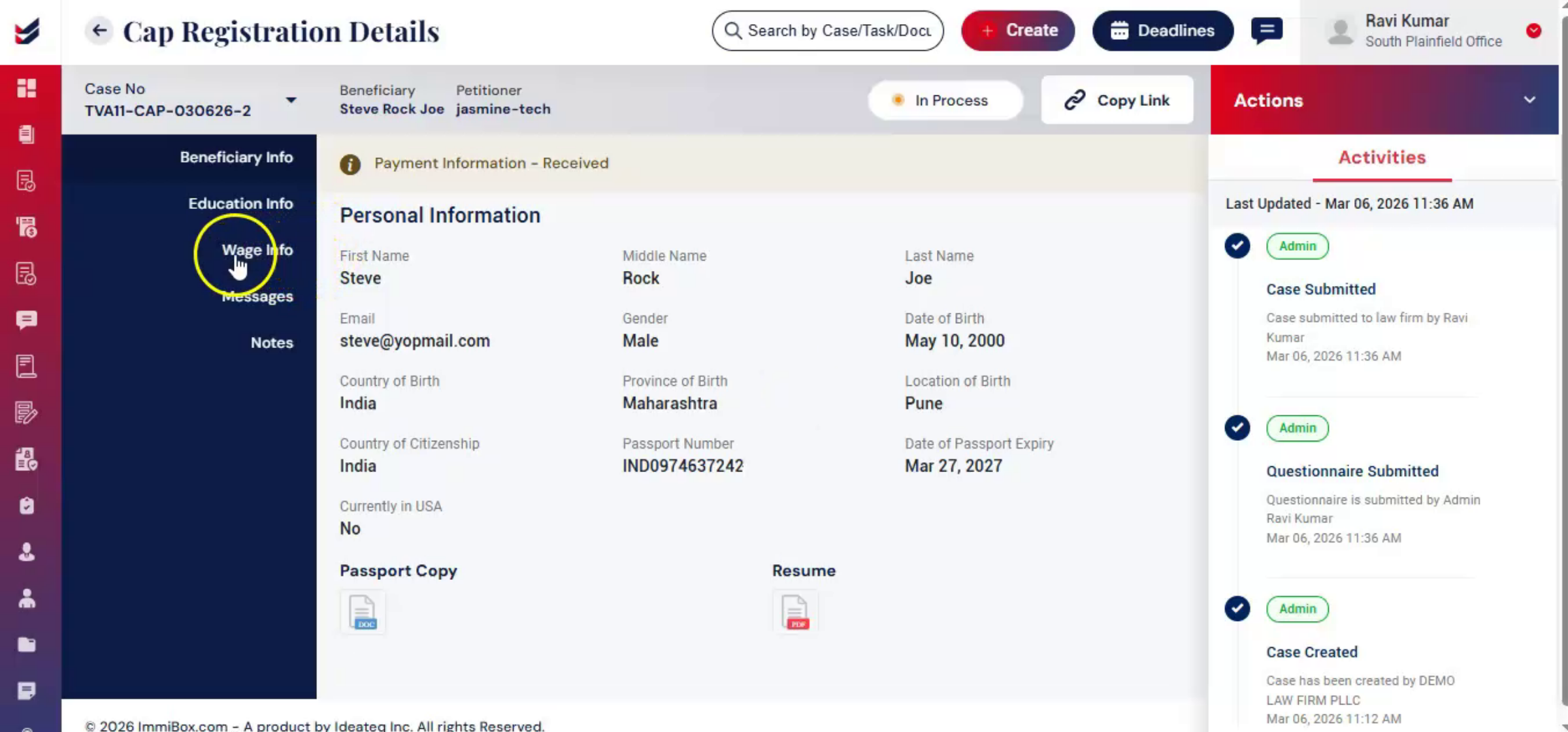Select Wage Info in side menu
Viewport: 1568px width, 732px height.
[x=257, y=249]
